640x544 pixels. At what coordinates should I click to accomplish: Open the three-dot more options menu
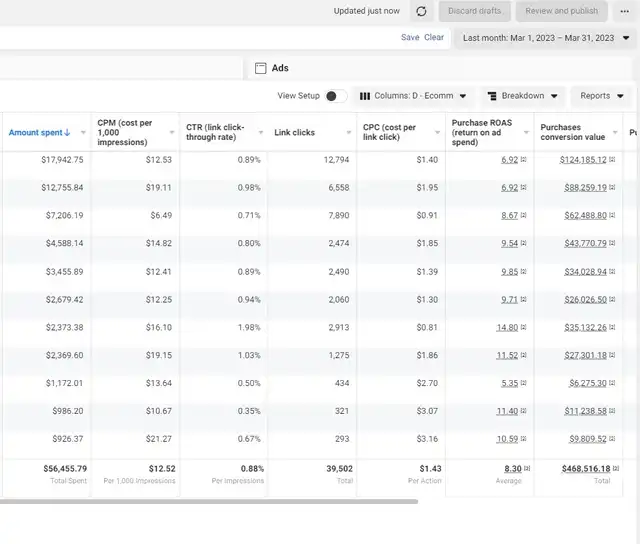(624, 11)
